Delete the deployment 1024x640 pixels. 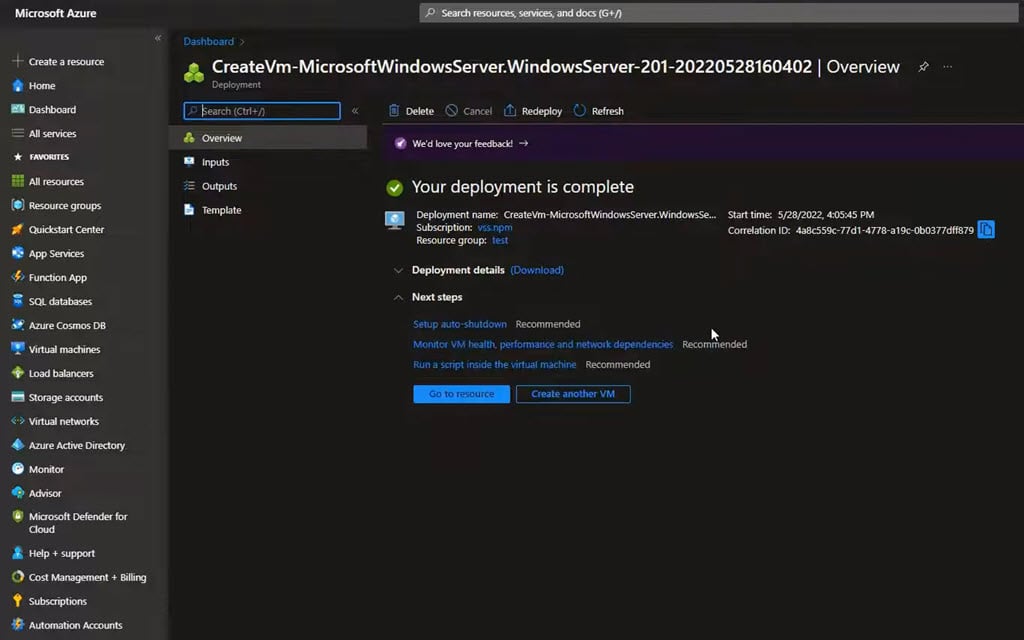[411, 111]
